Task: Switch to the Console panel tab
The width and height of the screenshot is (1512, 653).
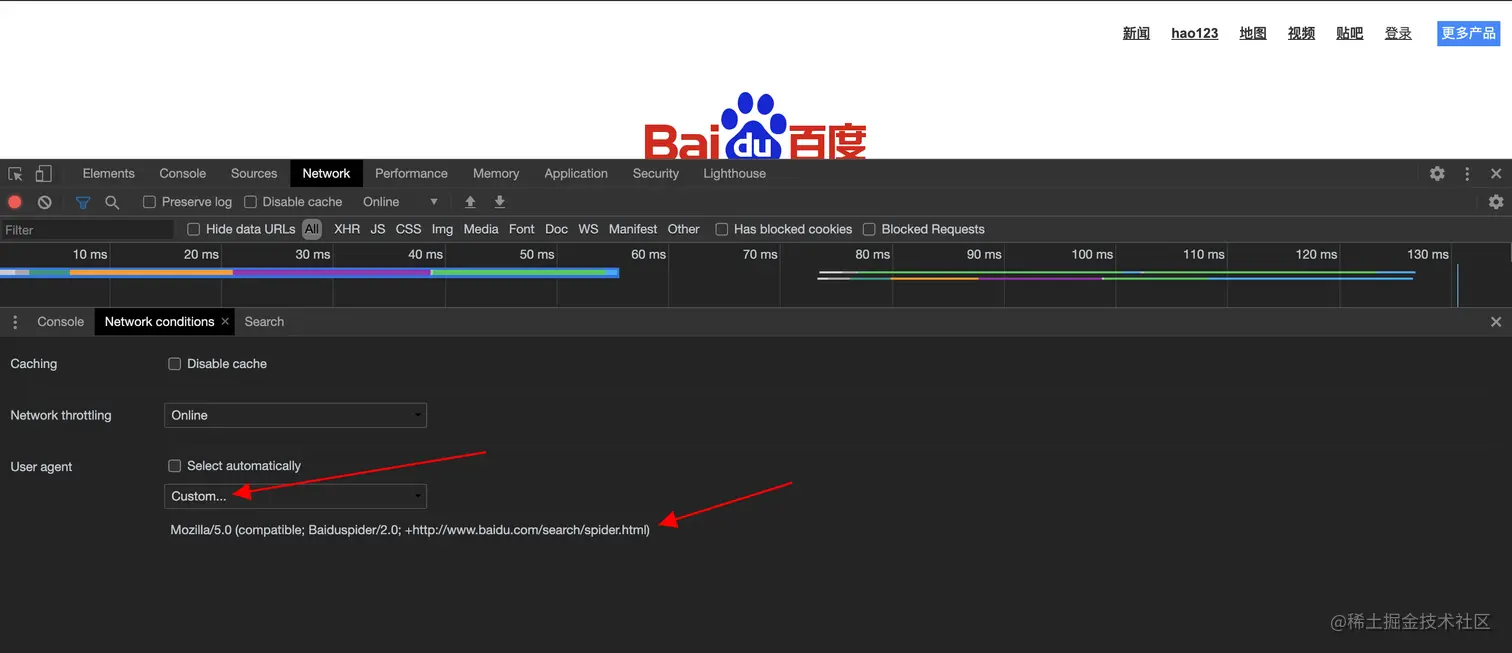Action: point(183,174)
